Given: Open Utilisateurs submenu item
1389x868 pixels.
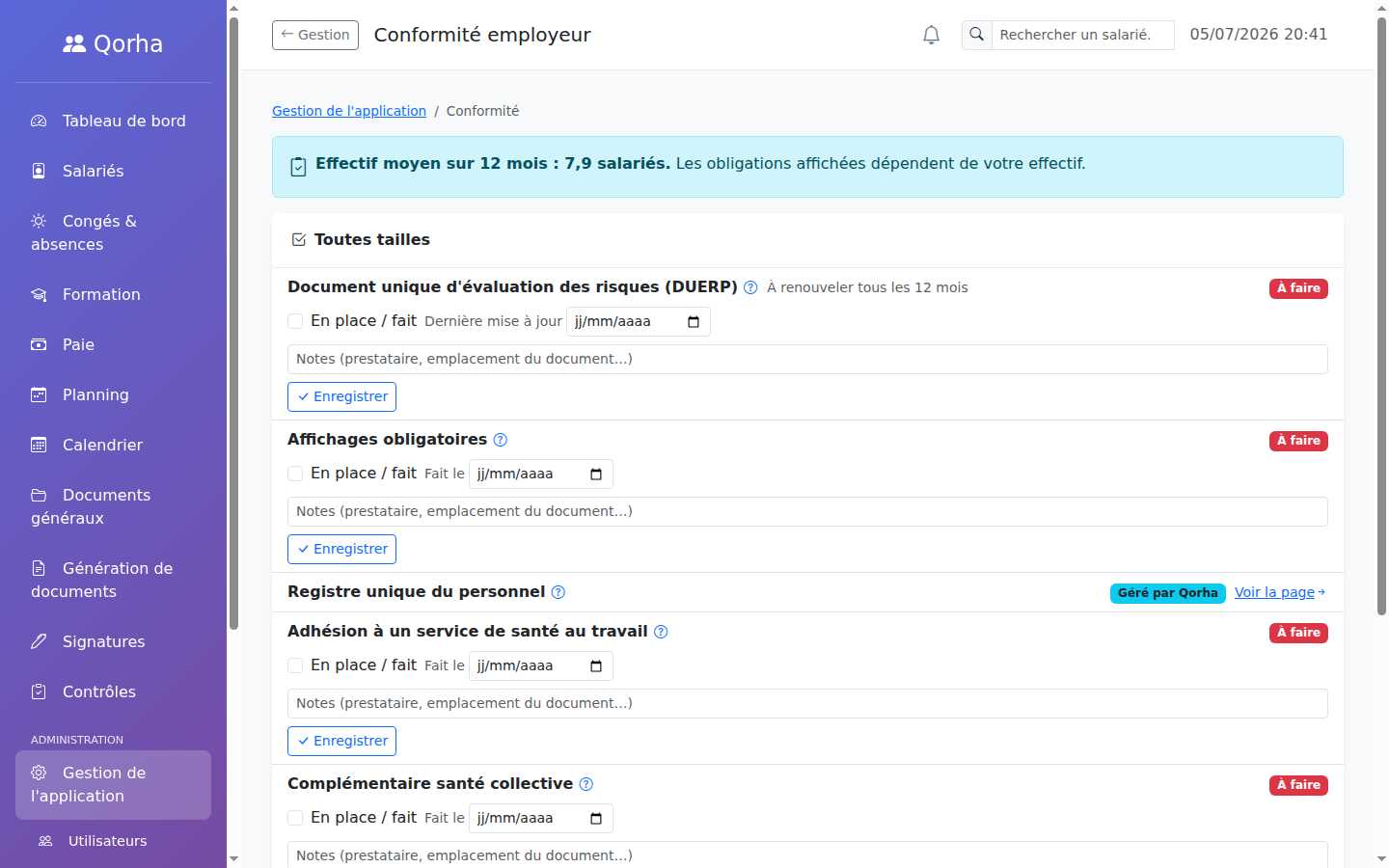Looking at the screenshot, I should 113,841.
